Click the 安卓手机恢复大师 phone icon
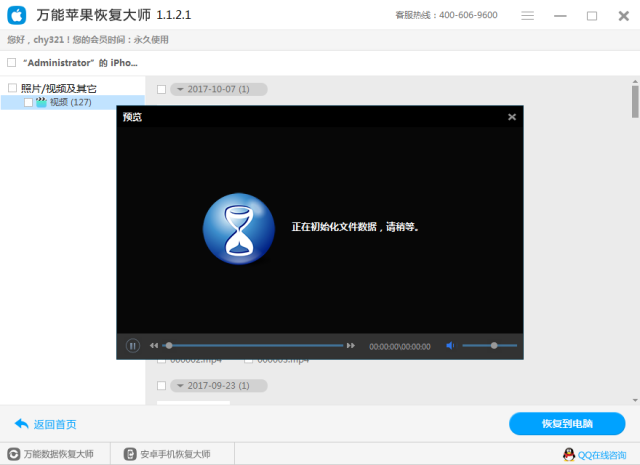The width and height of the screenshot is (640, 465). pyautogui.click(x=130, y=454)
